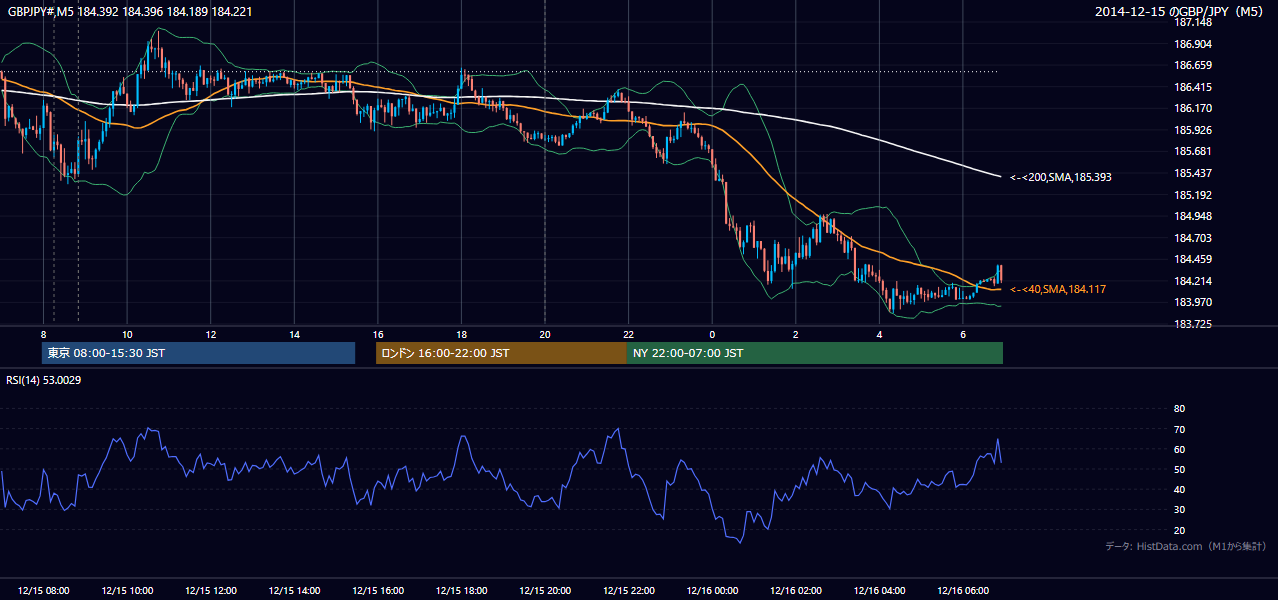Image resolution: width=1278 pixels, height=600 pixels.
Task: Click price axis label 186.659
Action: (1192, 65)
